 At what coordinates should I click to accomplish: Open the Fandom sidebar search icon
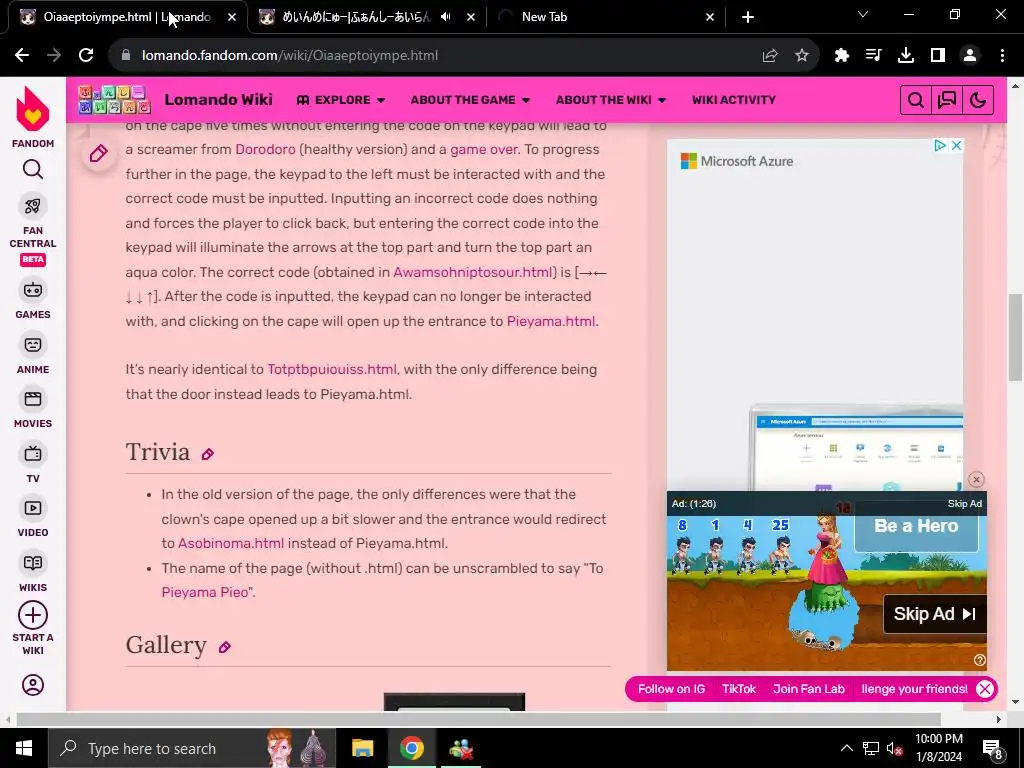33,169
